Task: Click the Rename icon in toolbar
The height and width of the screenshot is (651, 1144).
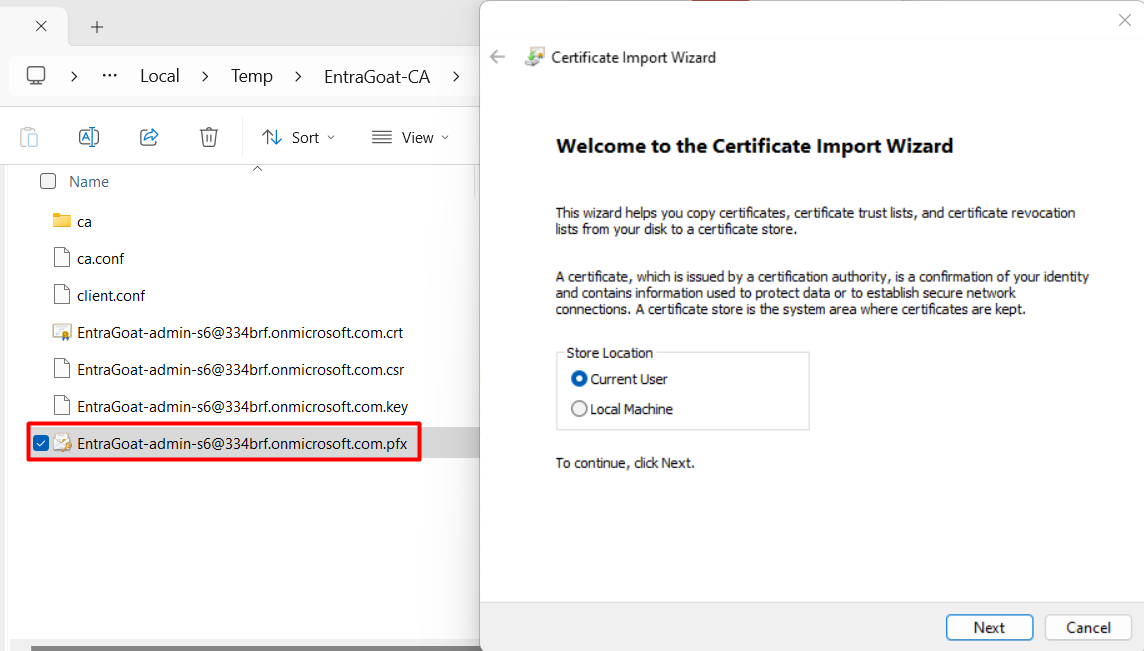Action: coord(89,137)
